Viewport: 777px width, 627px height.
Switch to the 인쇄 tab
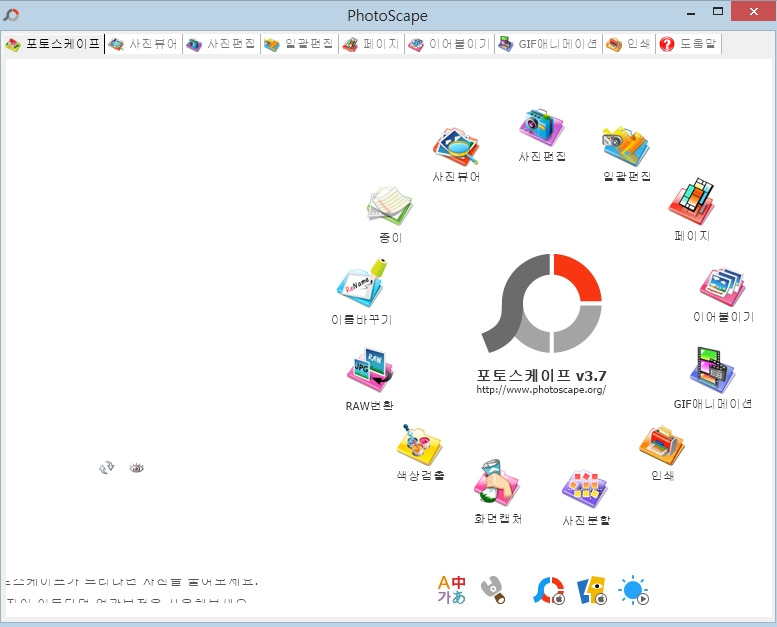629,44
